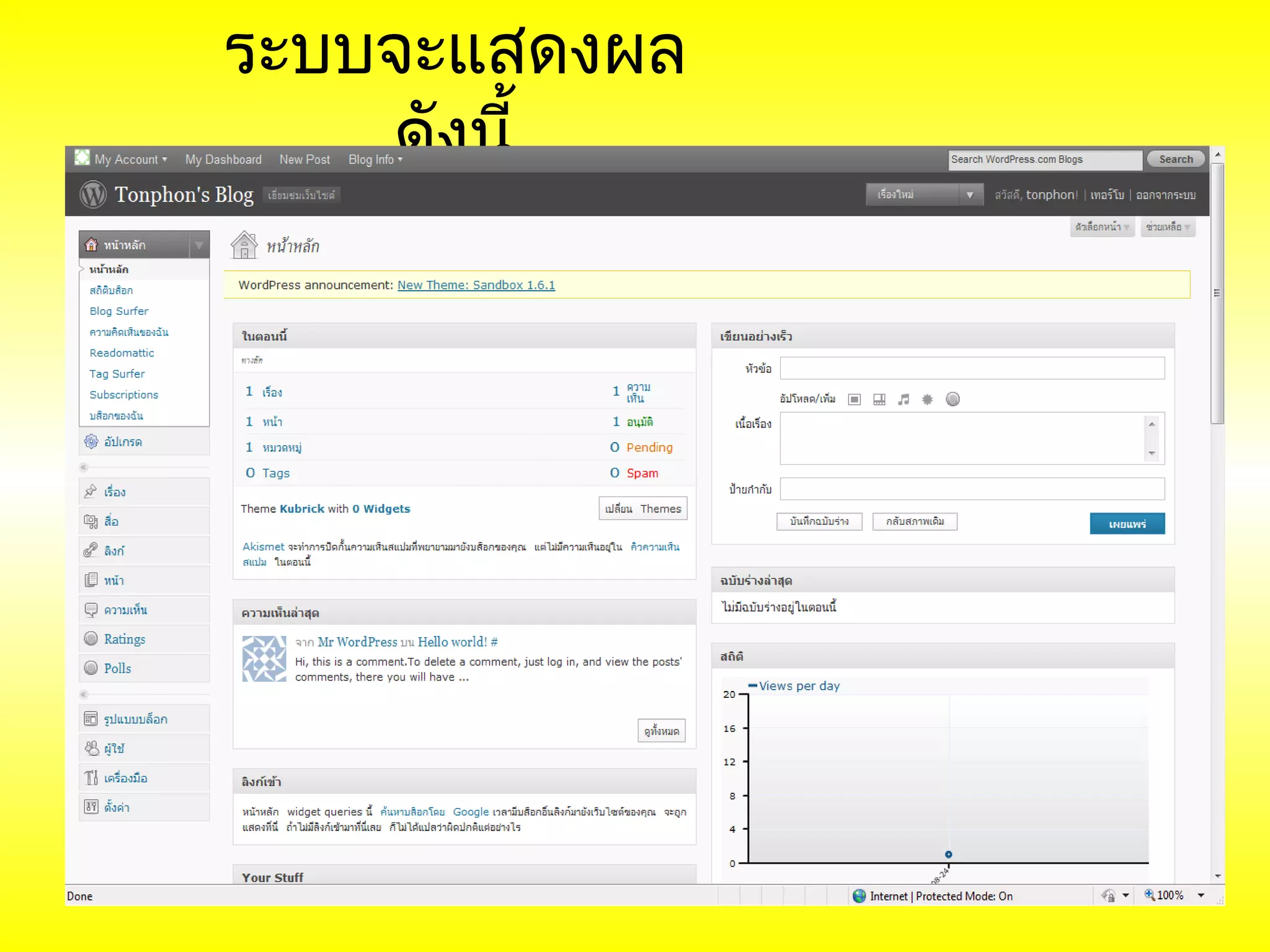1270x952 pixels.
Task: Click the บันทึกฉบับร่าง save draft button
Action: pos(819,521)
